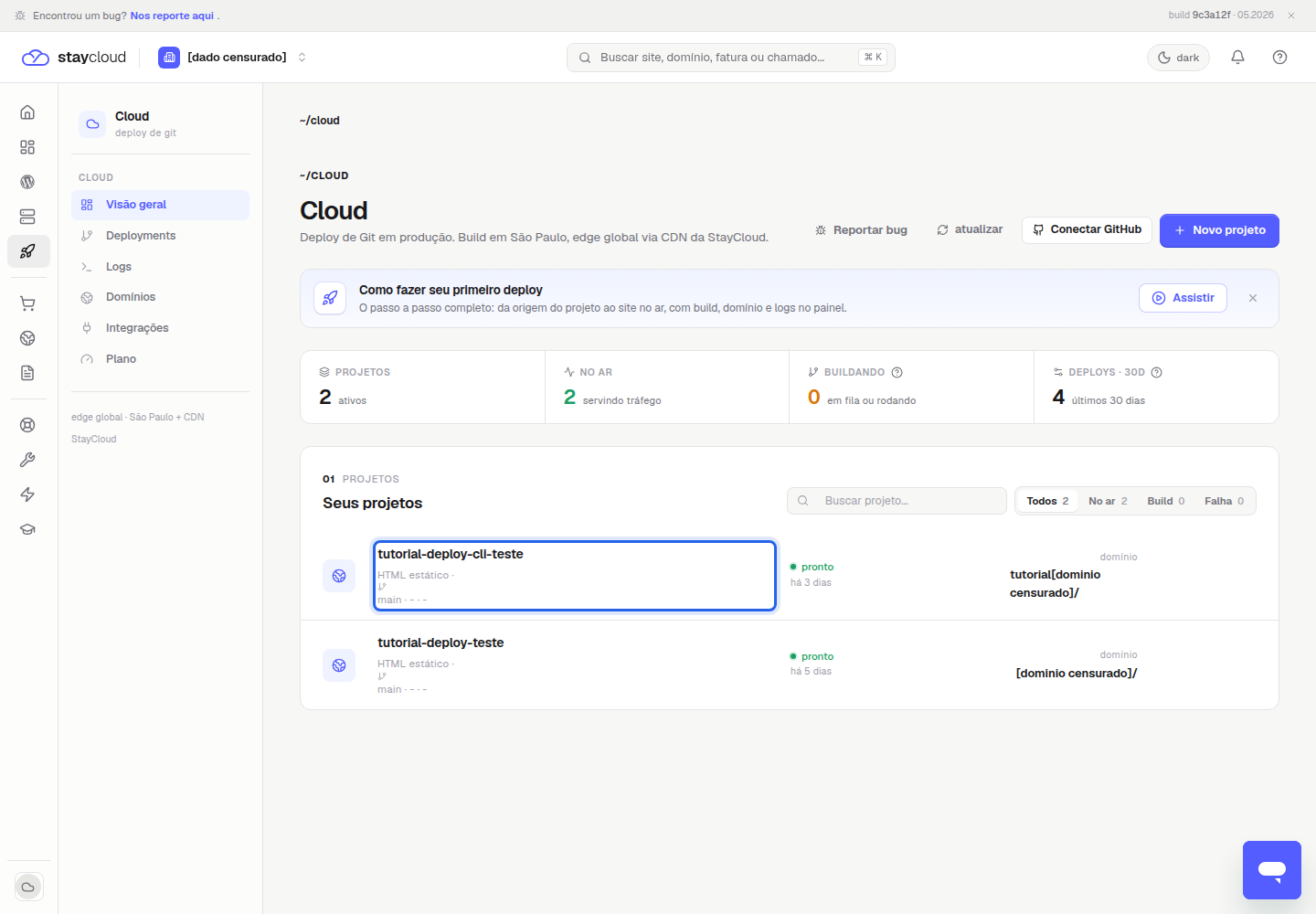Click the pronto status há 3 dias
1316x914 pixels.
coord(812,574)
